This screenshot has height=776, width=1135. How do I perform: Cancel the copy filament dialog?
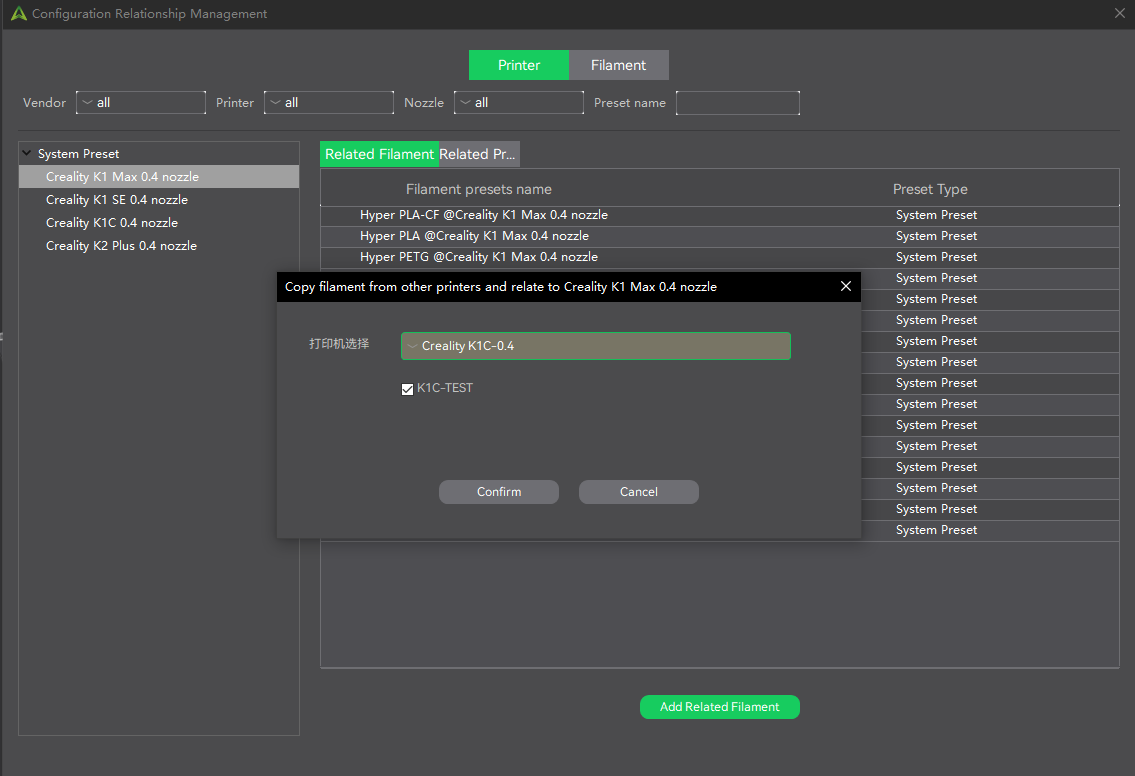click(x=639, y=492)
